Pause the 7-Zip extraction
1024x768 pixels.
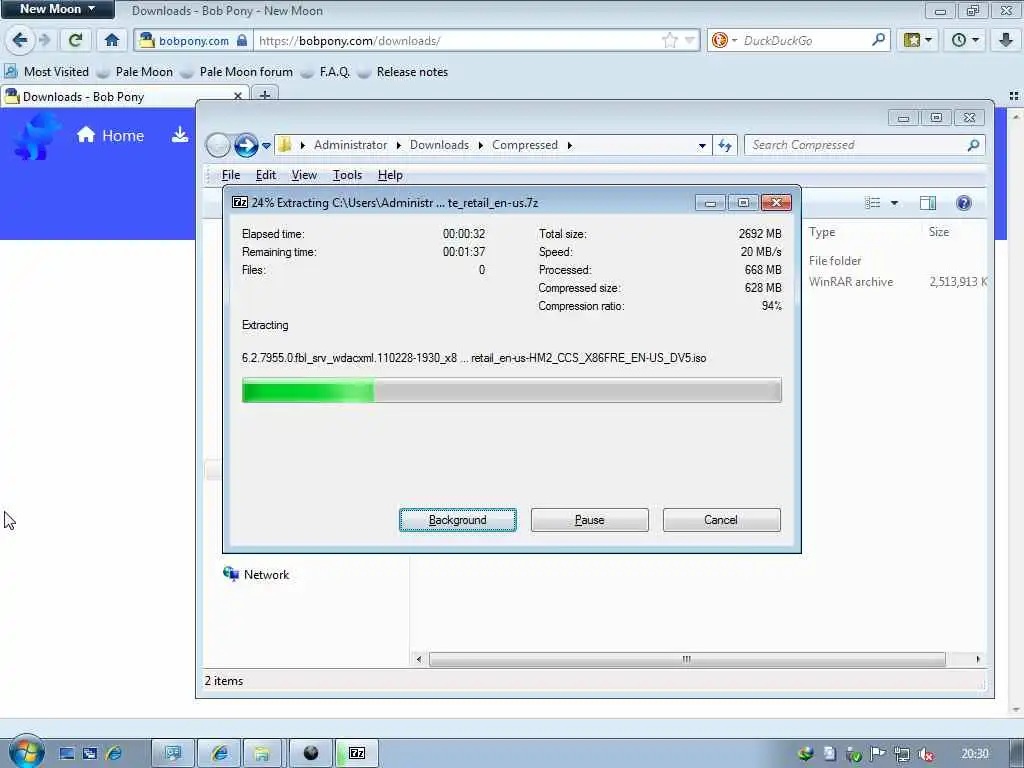pyautogui.click(x=590, y=520)
